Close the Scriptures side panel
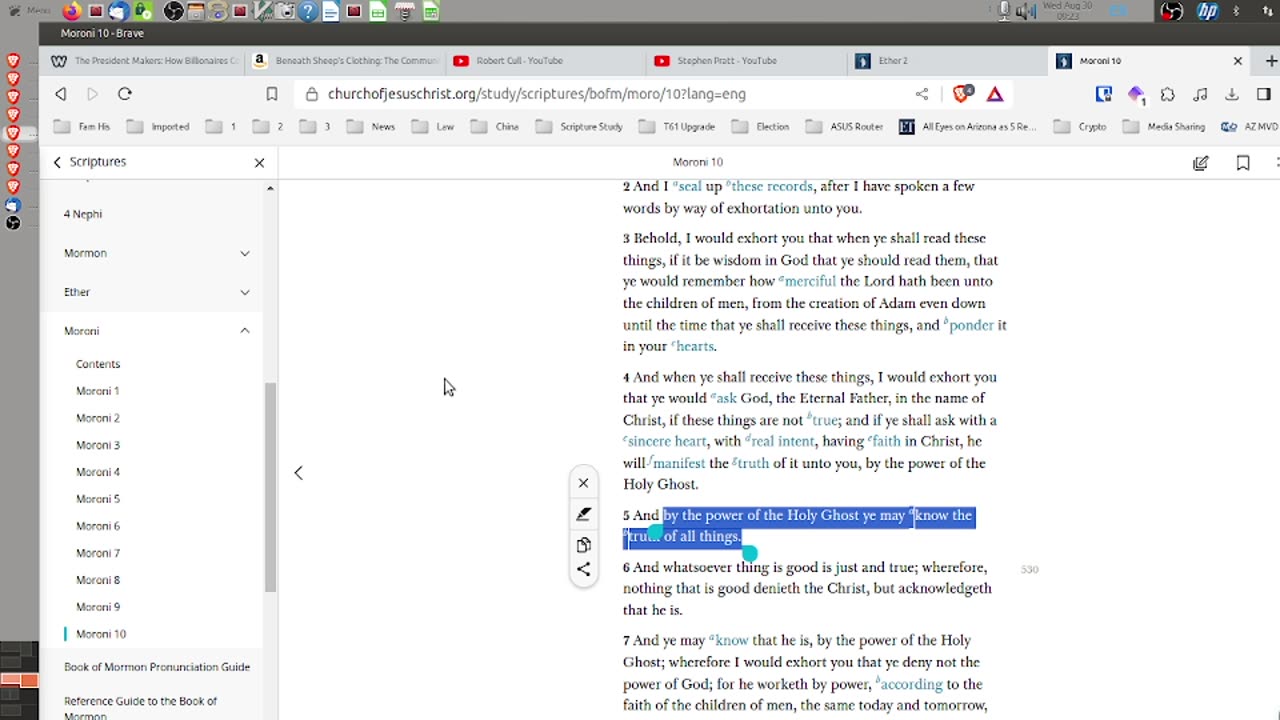Image resolution: width=1280 pixels, height=720 pixels. [x=259, y=162]
